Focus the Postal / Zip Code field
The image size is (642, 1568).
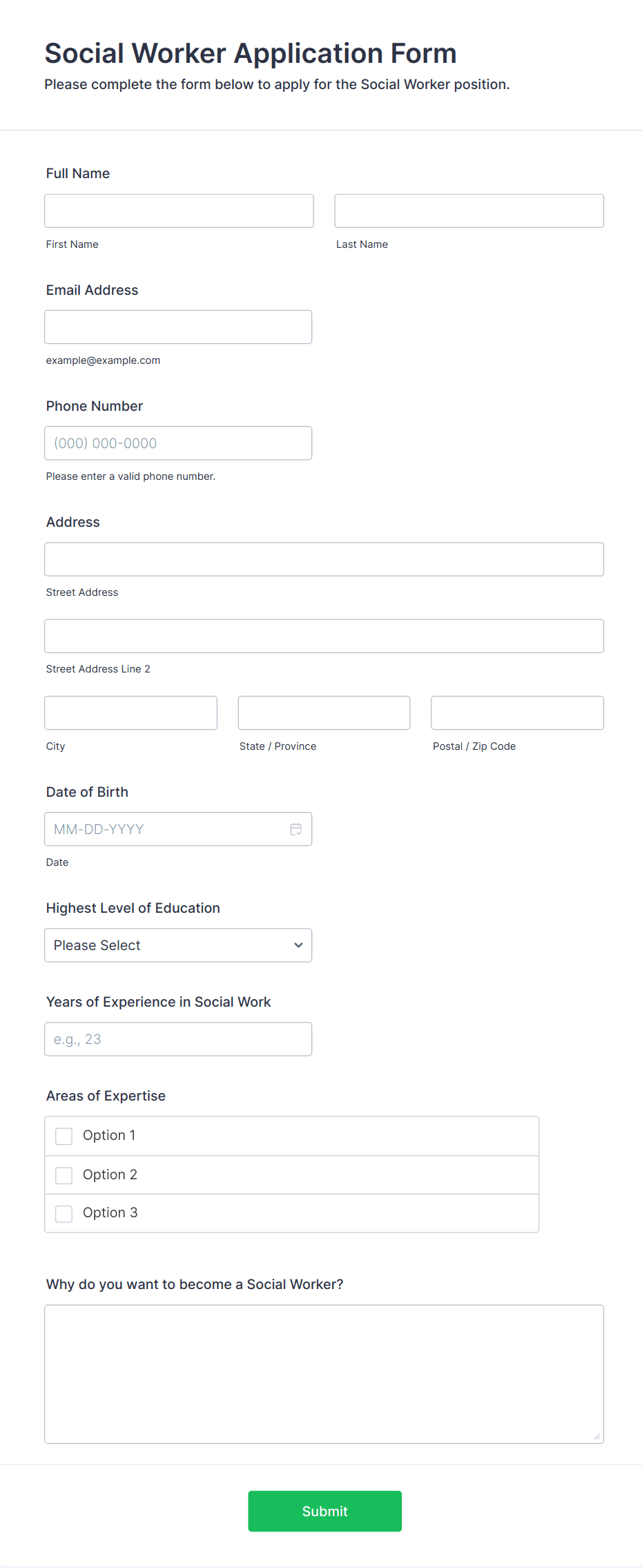517,713
